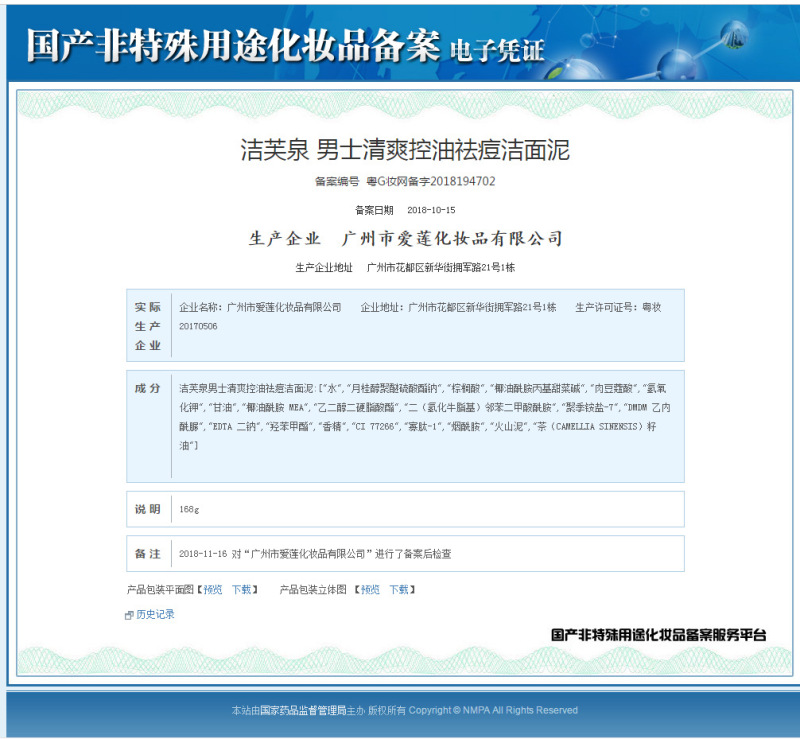Viewport: 800px width, 739px height.
Task: Click the 实际生产企业 label
Action: 147,326
